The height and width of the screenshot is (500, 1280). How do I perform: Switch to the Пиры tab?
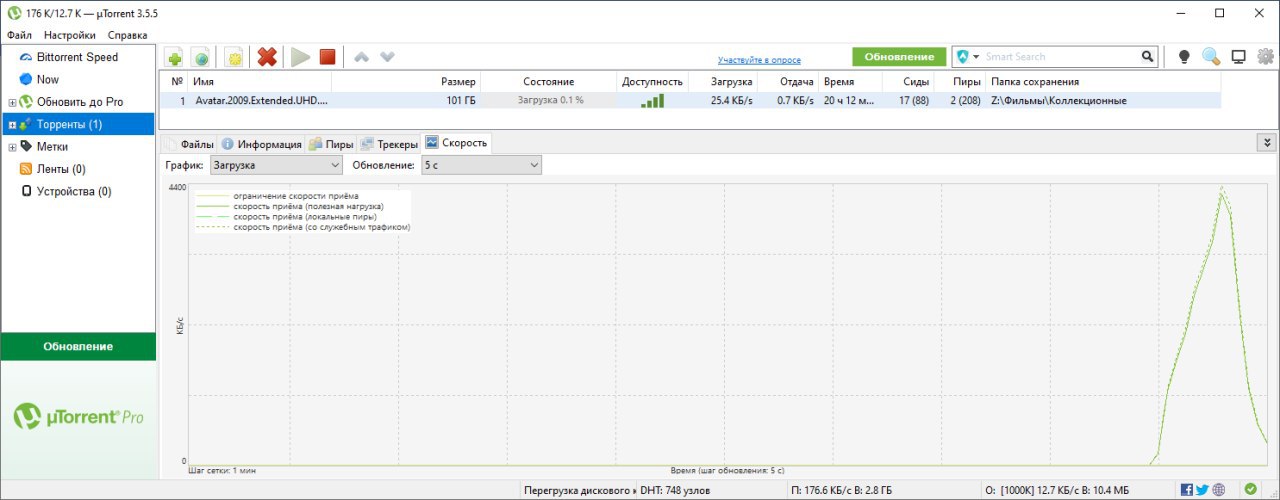(x=331, y=144)
